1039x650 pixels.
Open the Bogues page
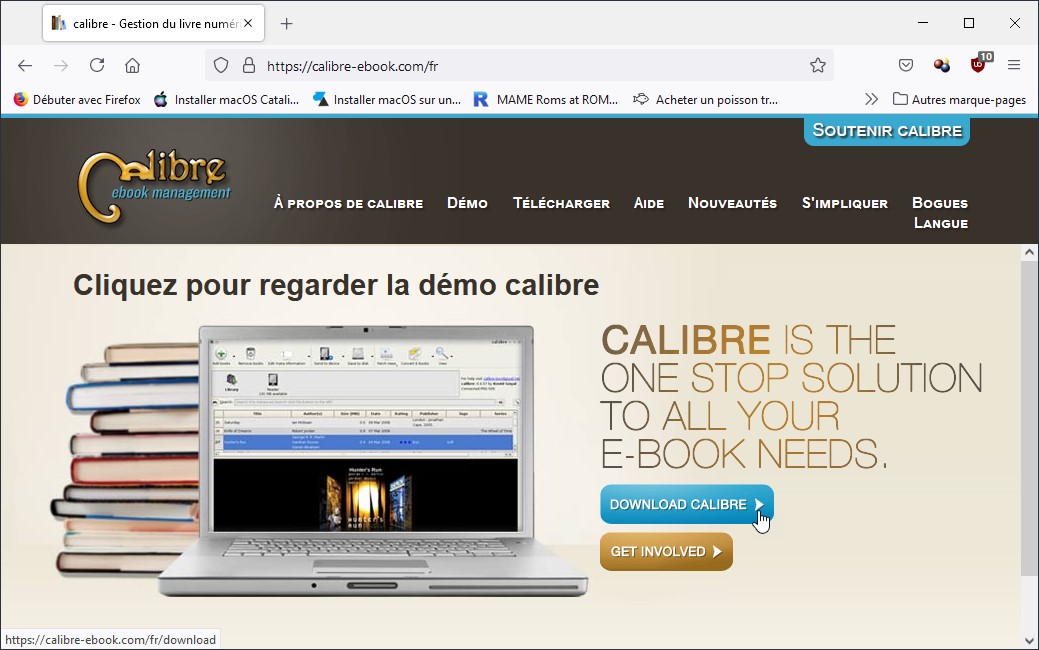click(x=940, y=203)
